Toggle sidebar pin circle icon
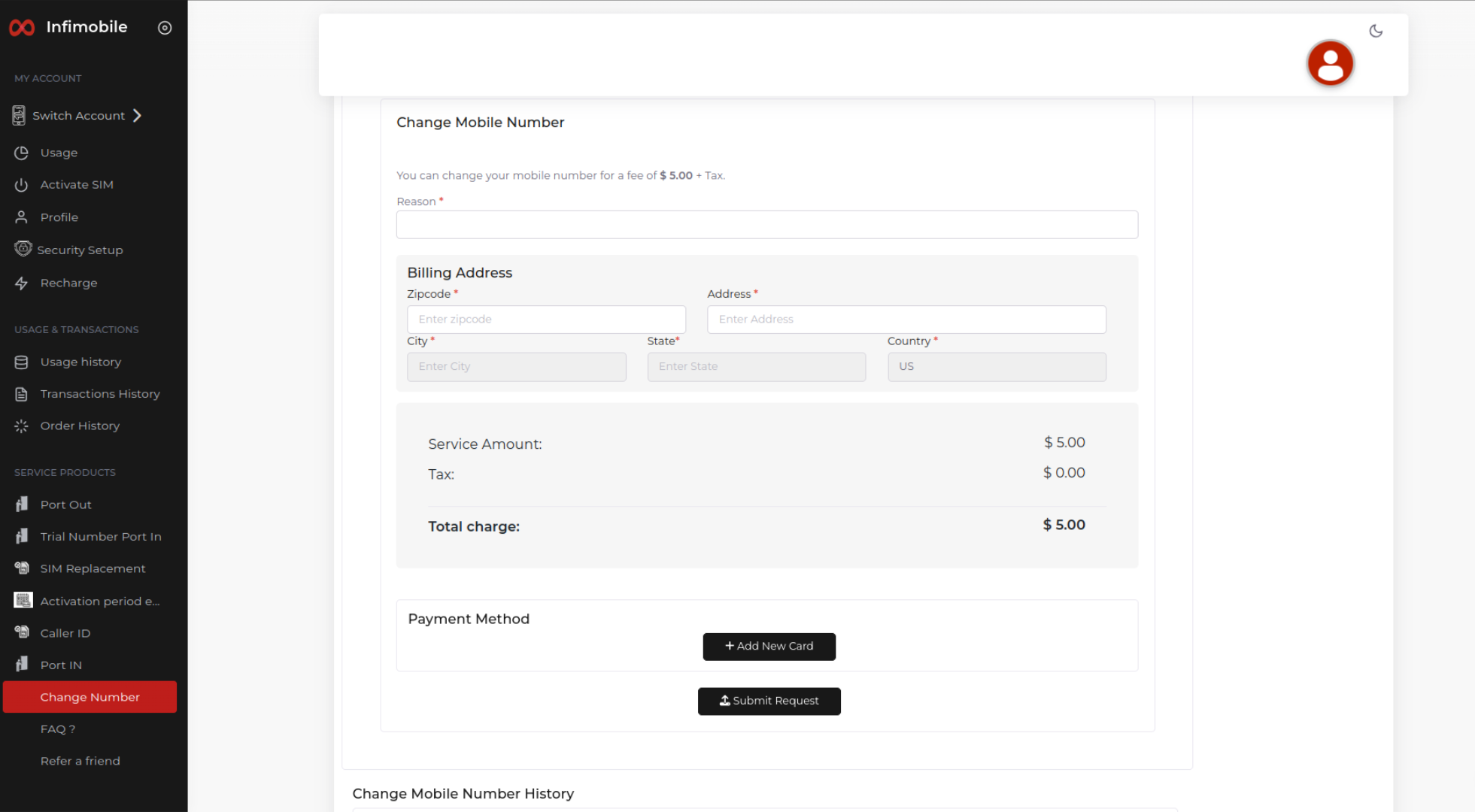The width and height of the screenshot is (1475, 812). [165, 28]
